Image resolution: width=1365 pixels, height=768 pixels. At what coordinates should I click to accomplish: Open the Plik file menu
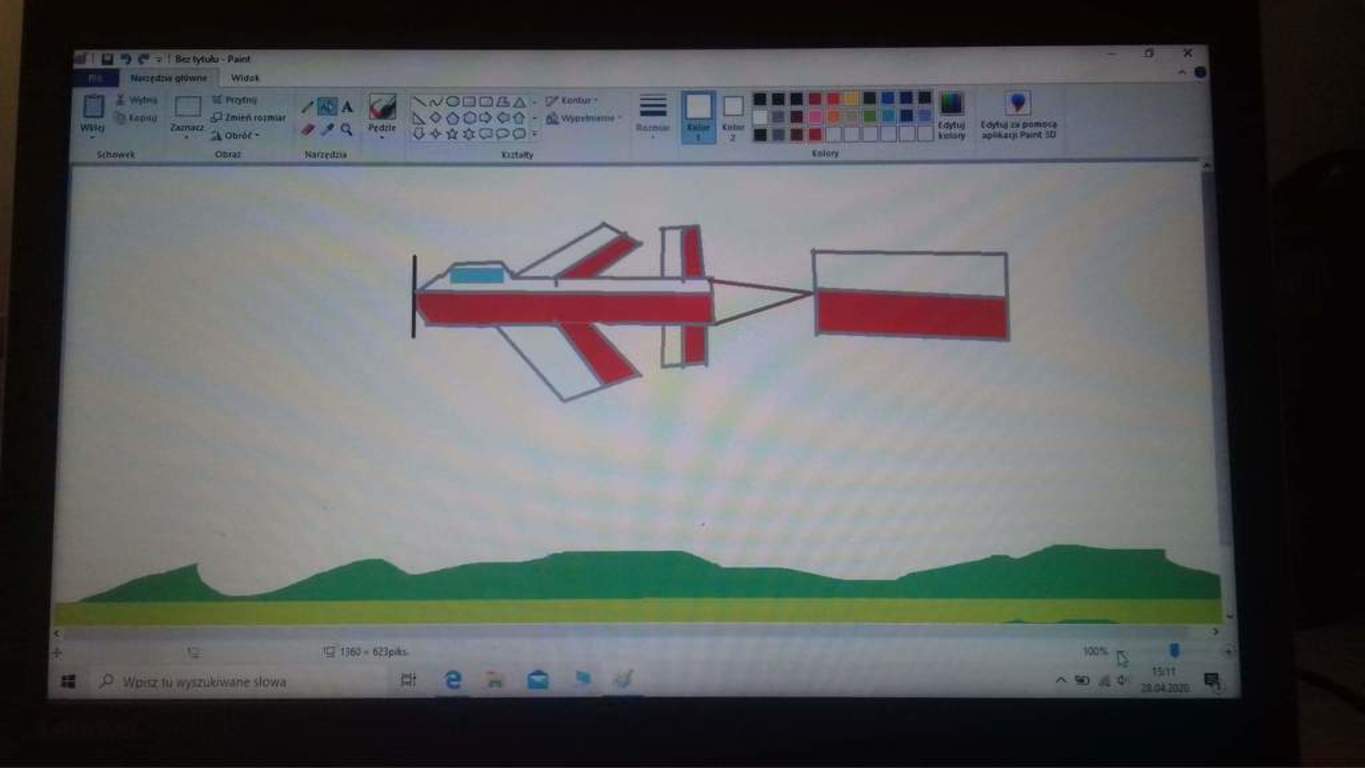coord(95,77)
